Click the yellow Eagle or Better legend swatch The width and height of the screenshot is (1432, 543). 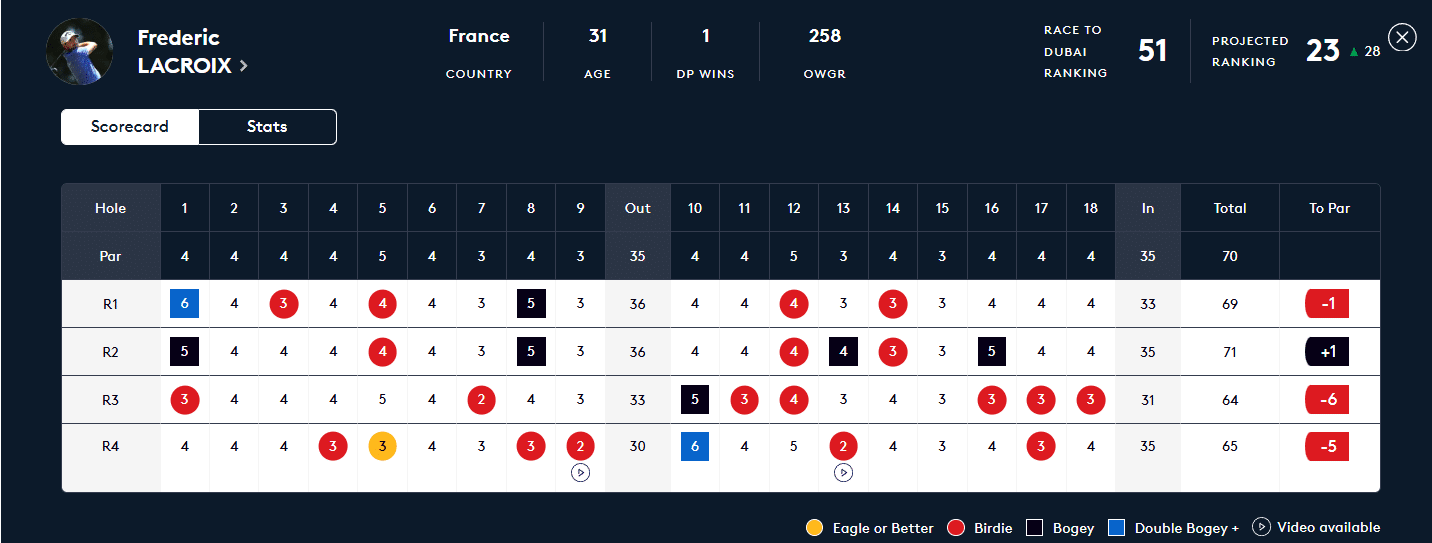pyautogui.click(x=815, y=528)
